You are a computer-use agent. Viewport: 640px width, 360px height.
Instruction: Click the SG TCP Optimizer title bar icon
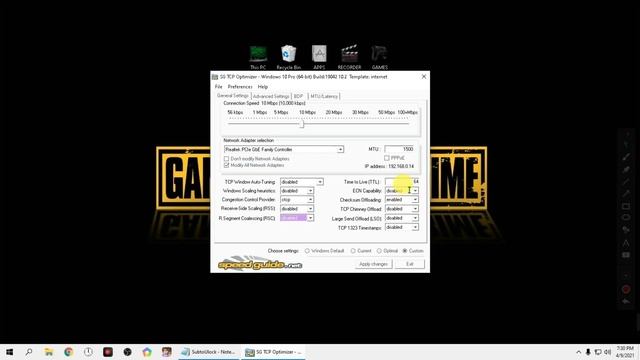215,77
